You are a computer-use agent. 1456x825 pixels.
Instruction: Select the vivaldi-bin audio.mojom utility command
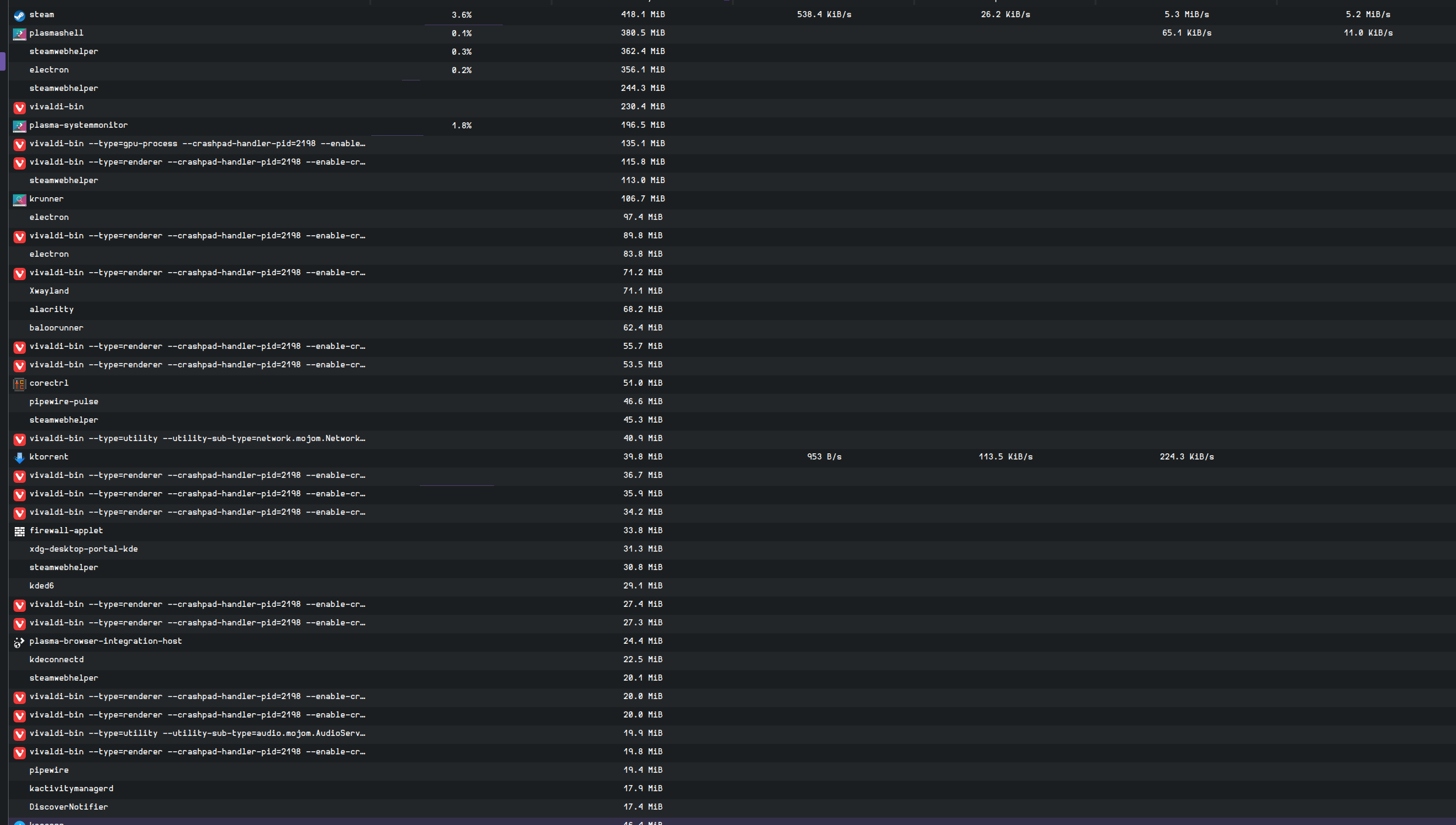197,733
